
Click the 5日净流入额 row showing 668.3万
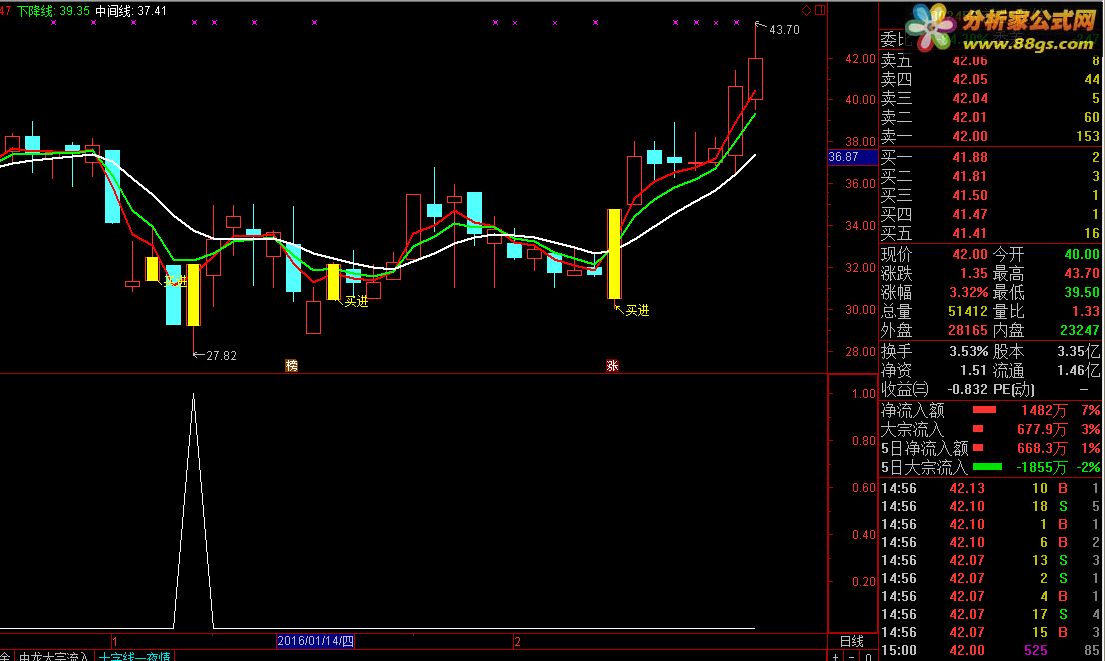click(990, 448)
